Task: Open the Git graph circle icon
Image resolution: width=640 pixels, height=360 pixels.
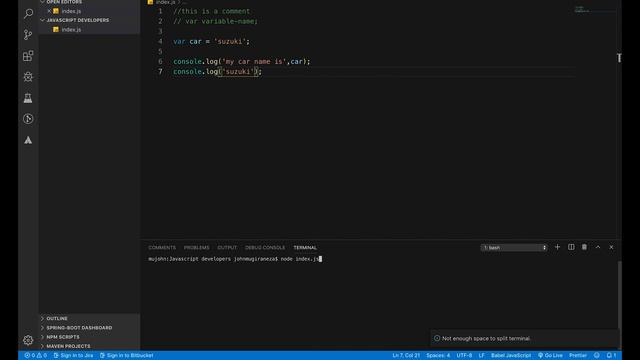Action: click(x=28, y=119)
